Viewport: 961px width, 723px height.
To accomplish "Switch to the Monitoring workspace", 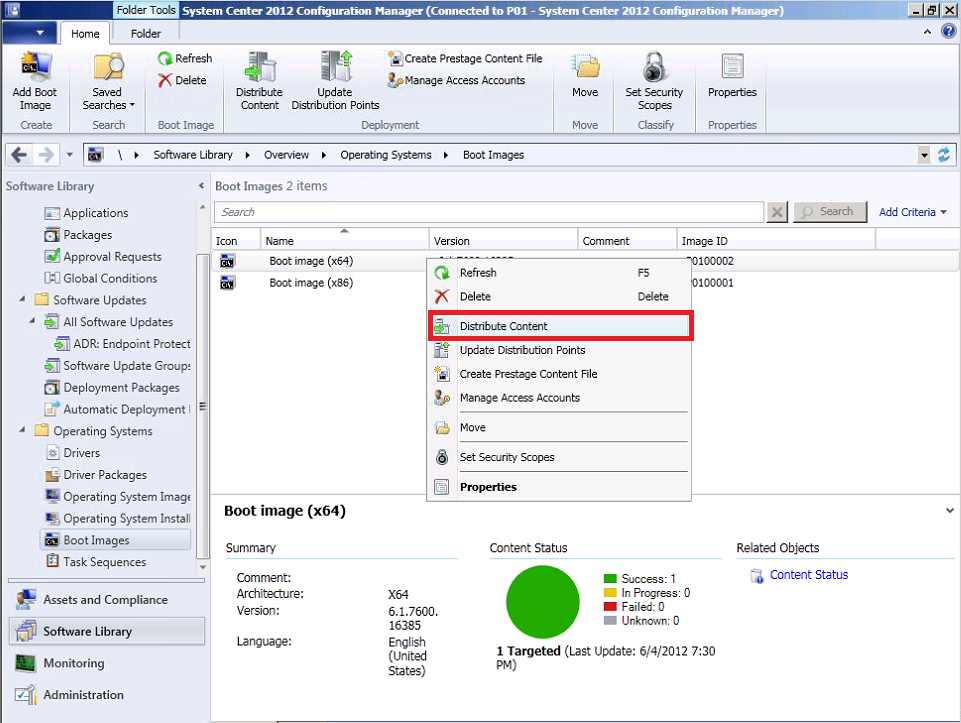I will click(107, 664).
